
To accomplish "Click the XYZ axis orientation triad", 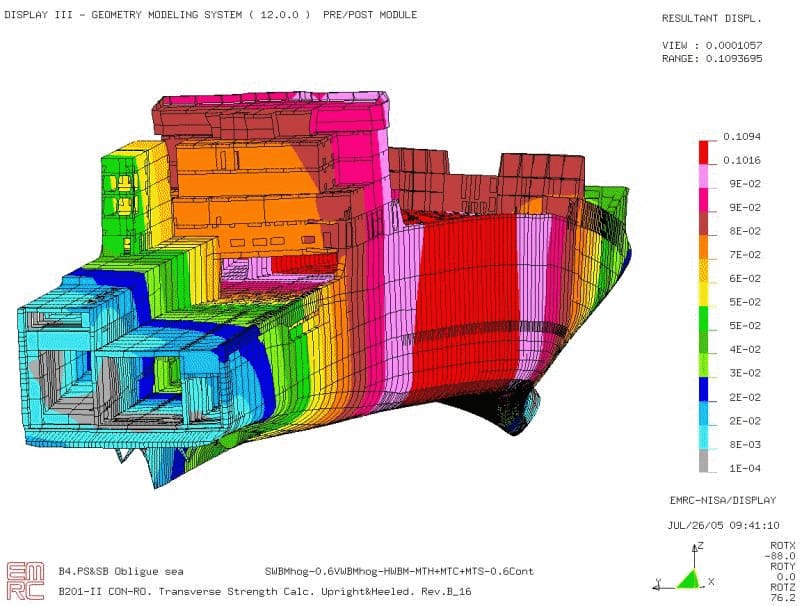I will tap(684, 567).
